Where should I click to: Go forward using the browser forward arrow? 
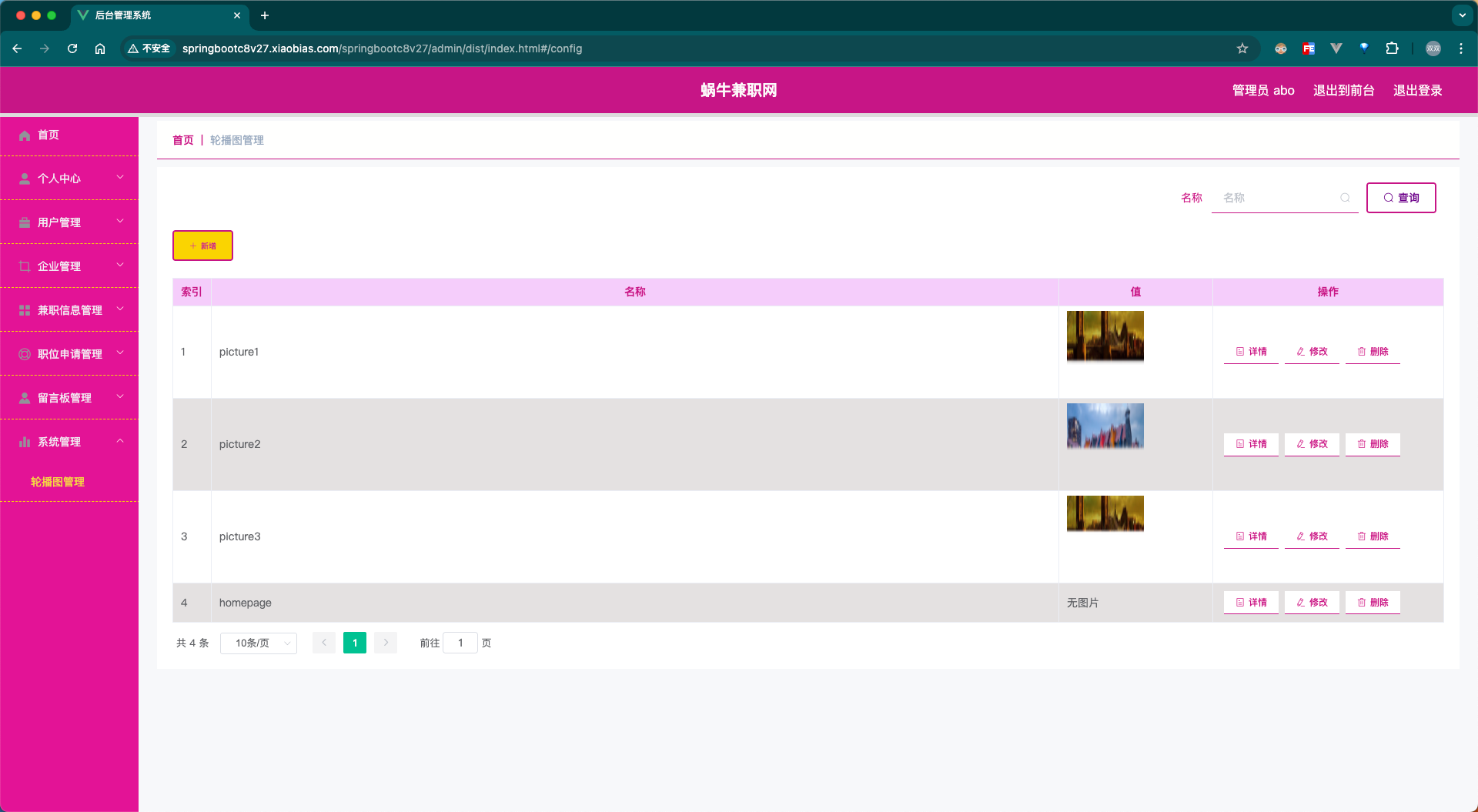[x=45, y=48]
